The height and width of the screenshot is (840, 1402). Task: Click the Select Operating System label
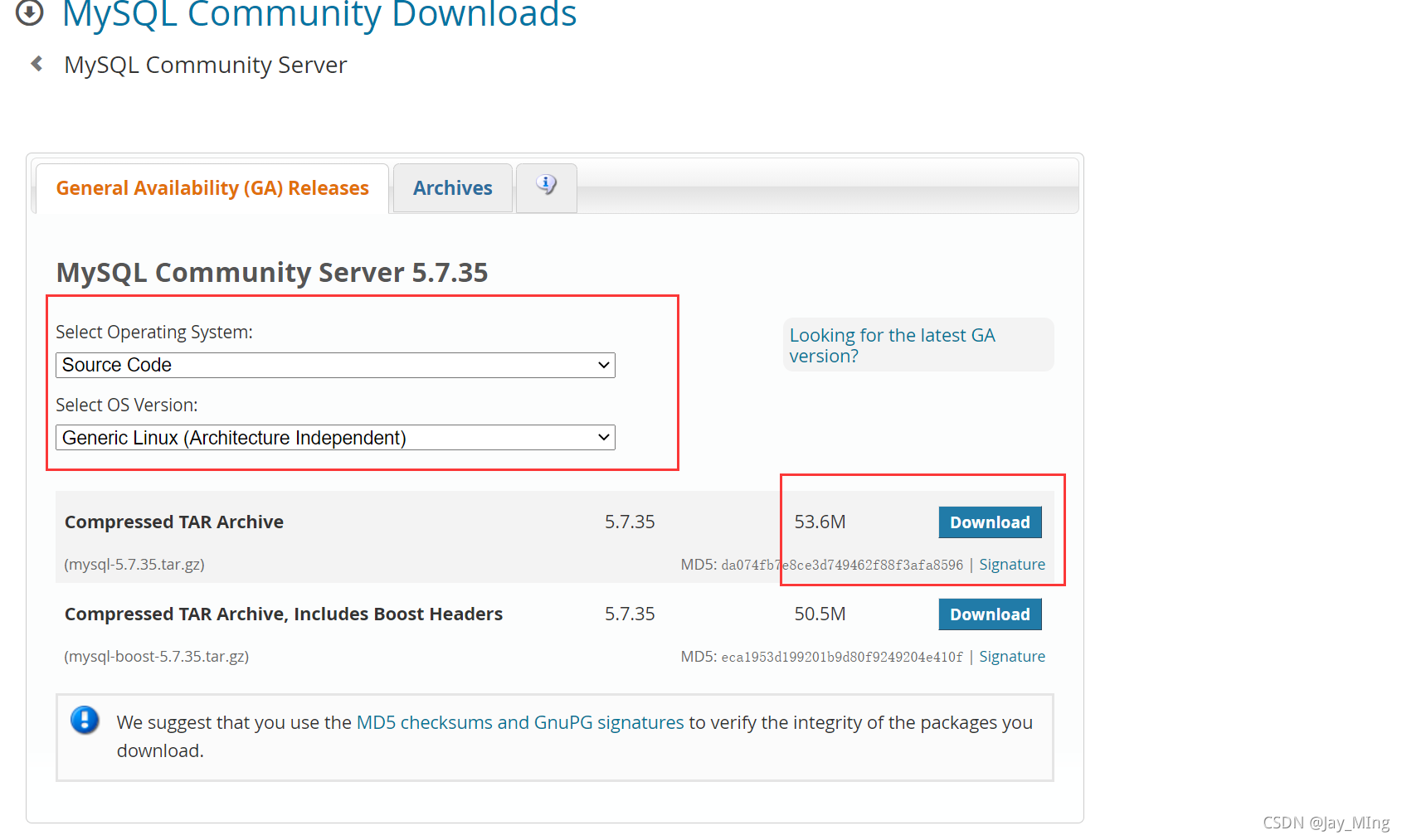pos(154,332)
